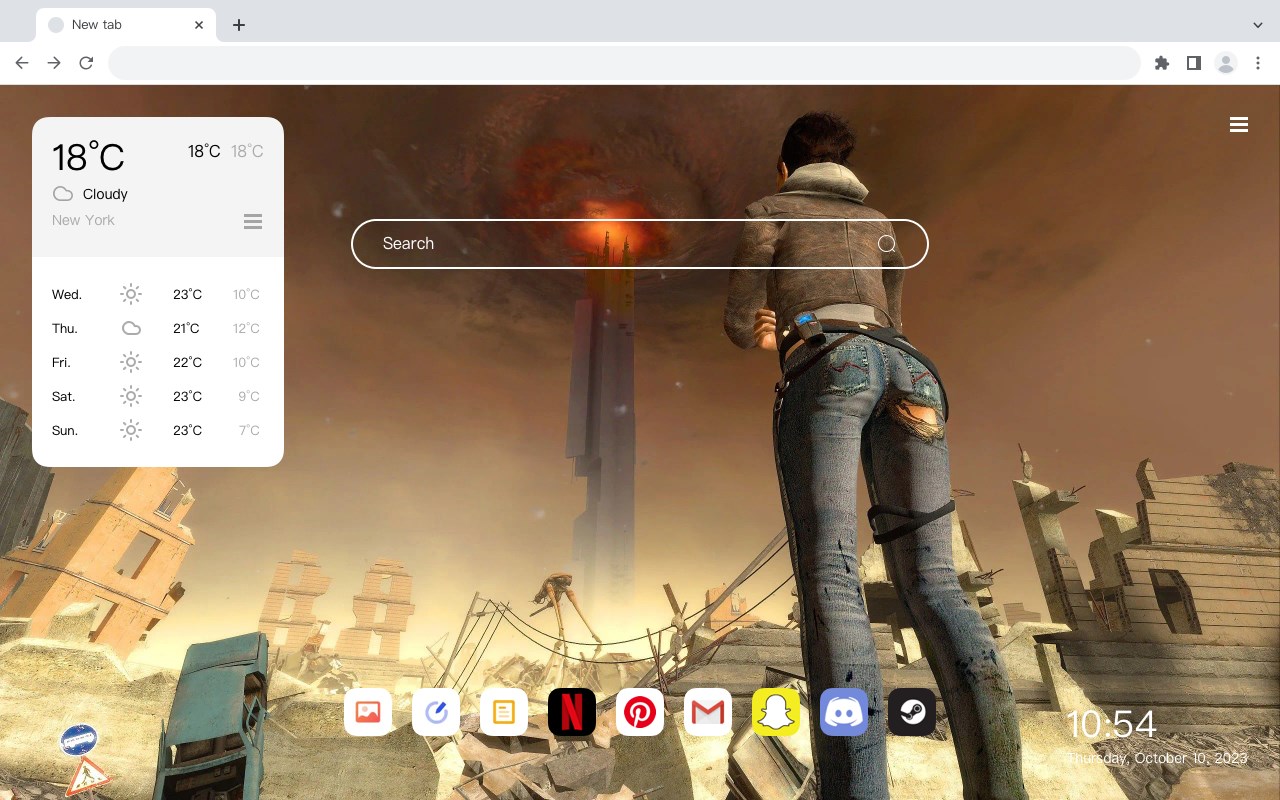Open the Photos shortcut icon
The width and height of the screenshot is (1280, 800).
click(368, 712)
